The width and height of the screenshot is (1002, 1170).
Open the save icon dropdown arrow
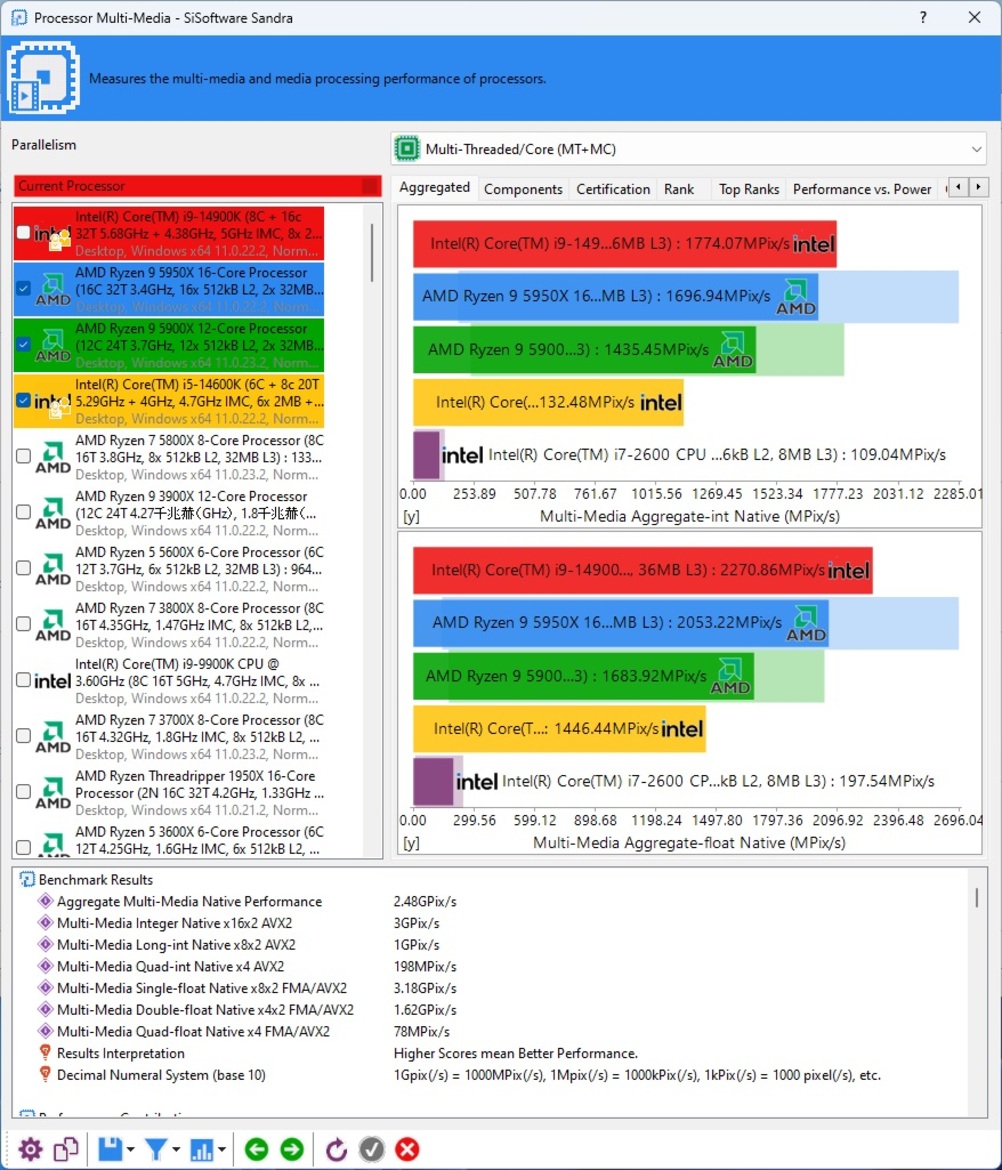(131, 1150)
